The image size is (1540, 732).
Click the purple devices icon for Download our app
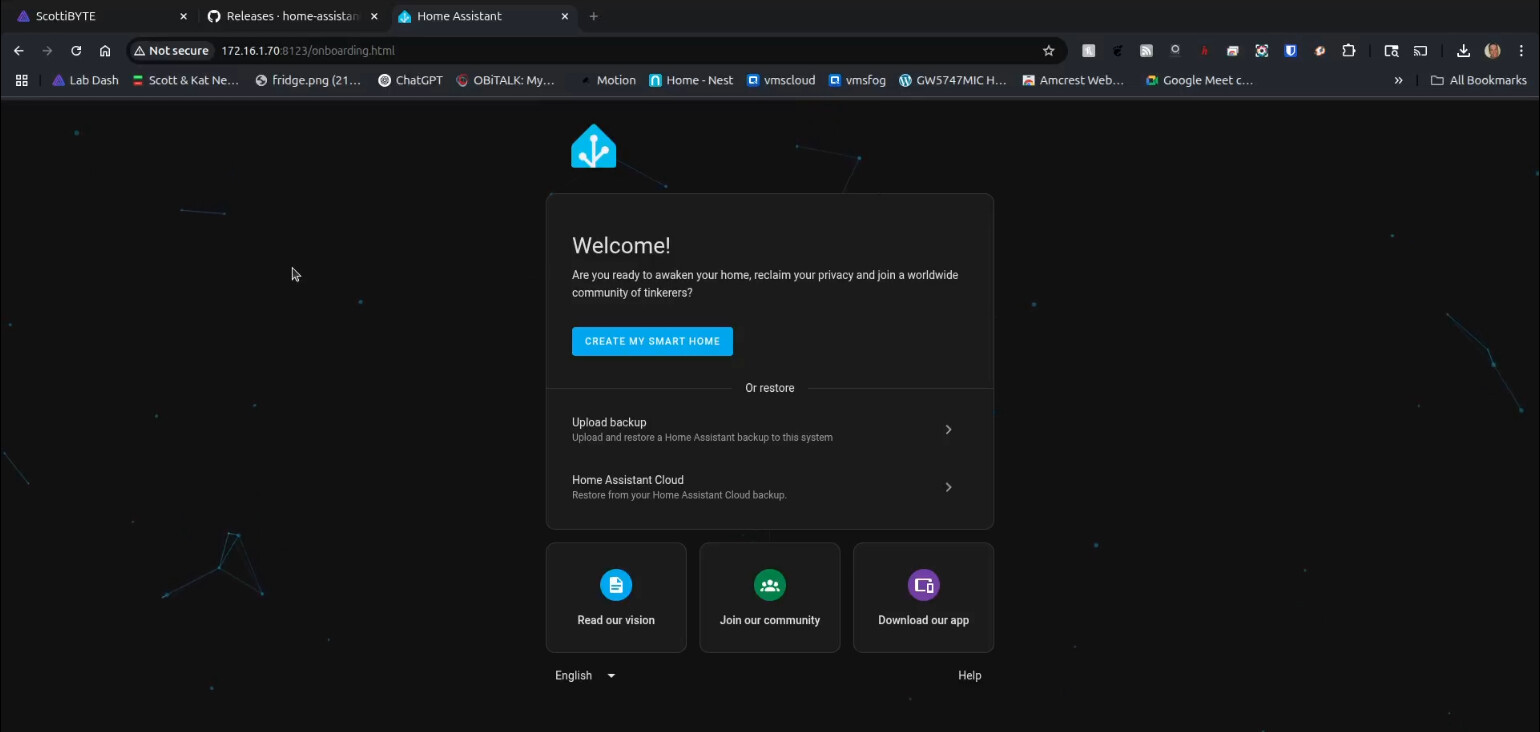(x=923, y=585)
